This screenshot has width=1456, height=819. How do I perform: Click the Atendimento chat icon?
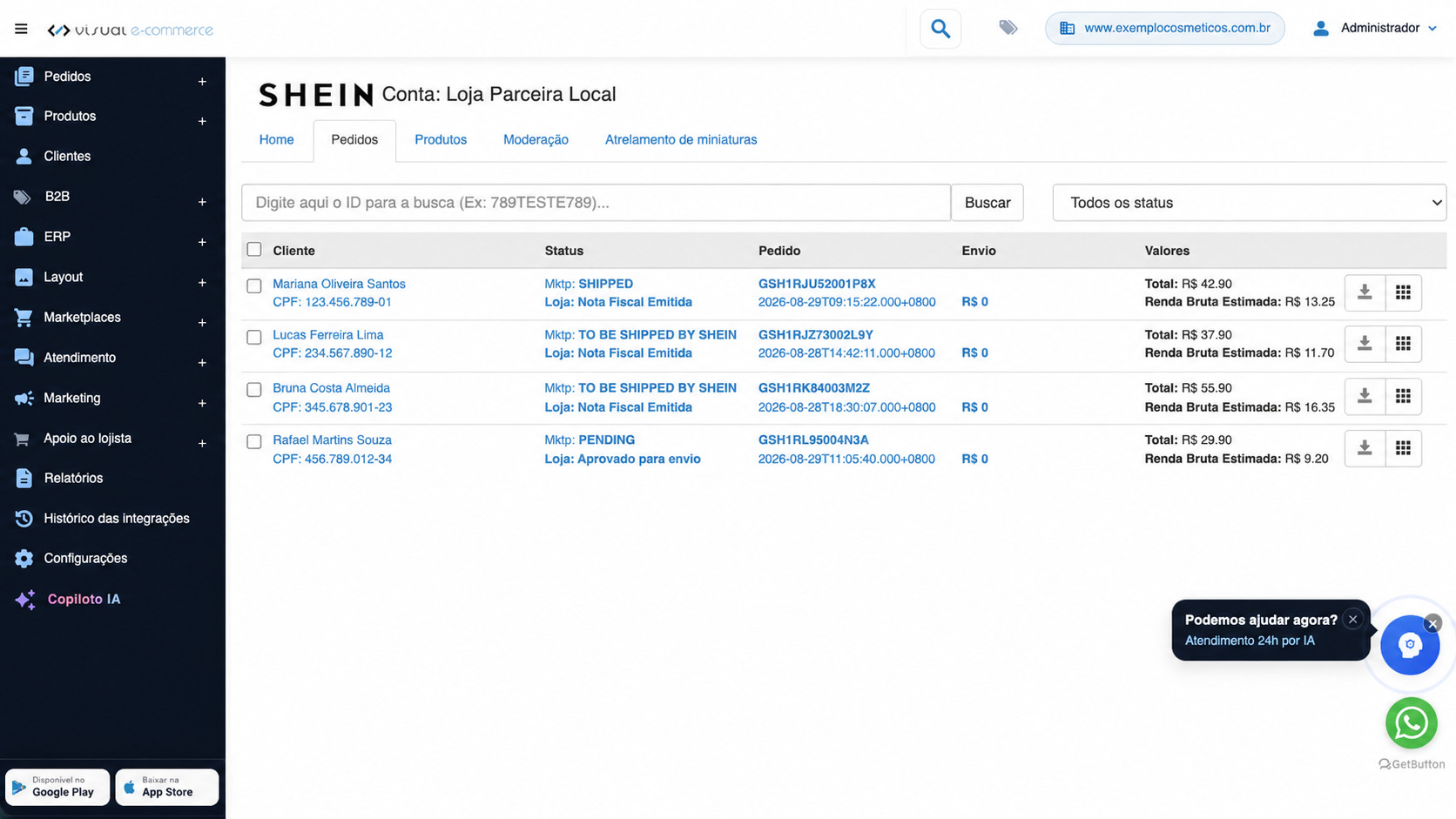pos(24,358)
